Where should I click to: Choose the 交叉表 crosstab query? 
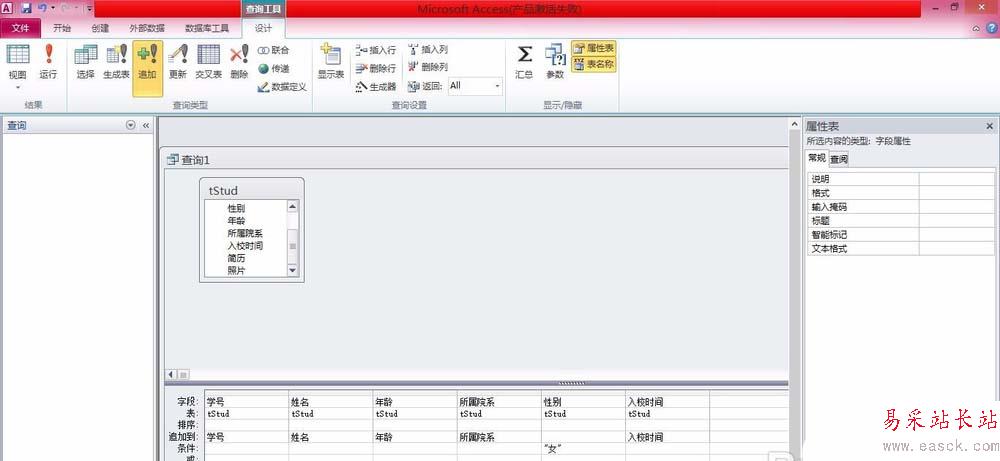[x=209, y=62]
